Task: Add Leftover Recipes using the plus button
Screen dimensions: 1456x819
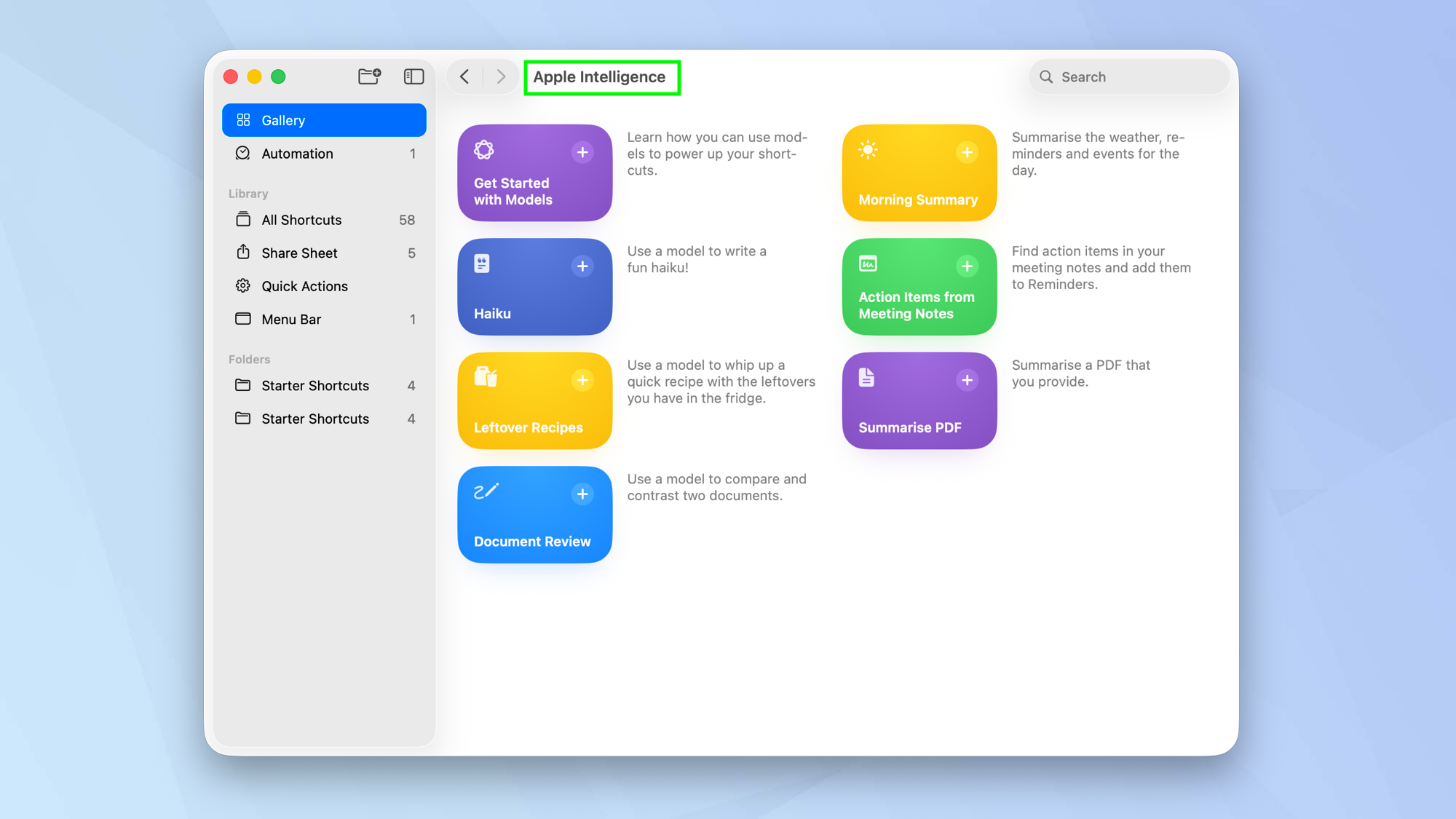Action: 582,379
